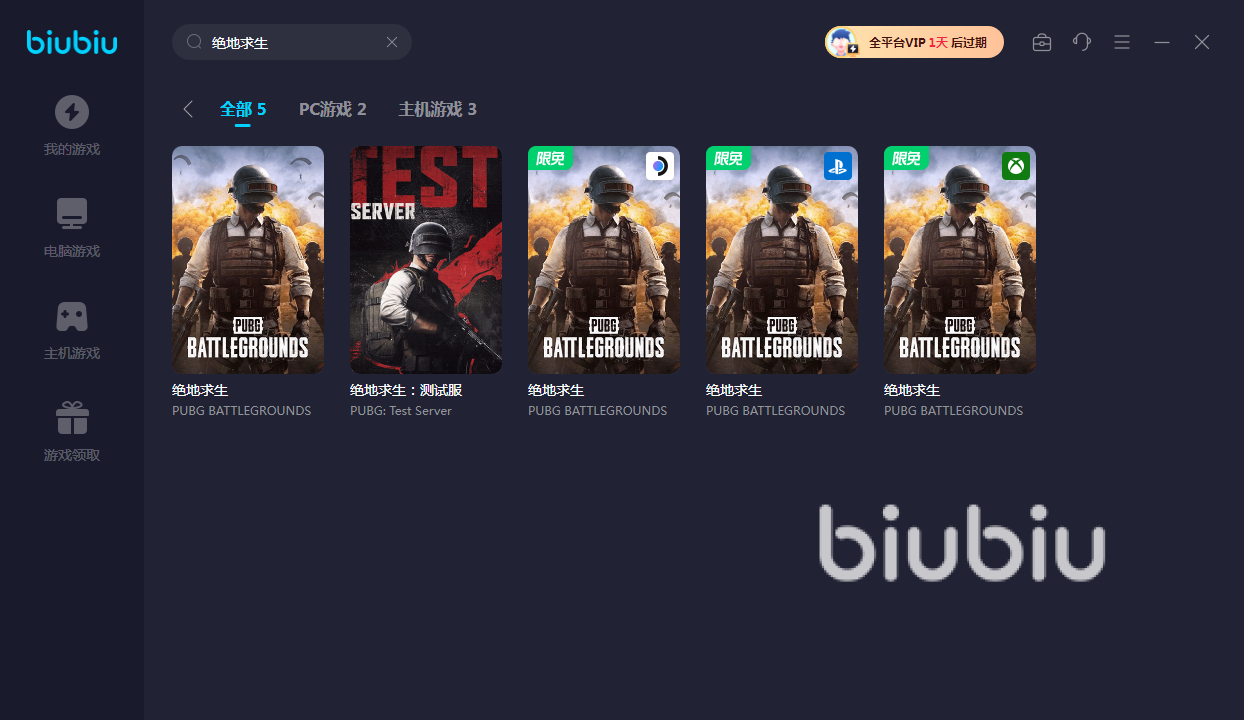
Task: Clear the search field with X
Action: [x=392, y=42]
